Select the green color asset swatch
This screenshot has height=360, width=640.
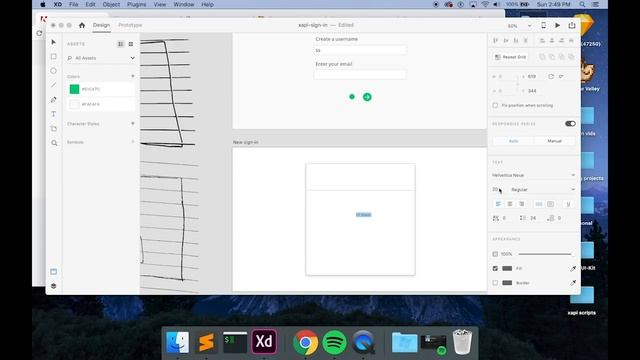74,89
